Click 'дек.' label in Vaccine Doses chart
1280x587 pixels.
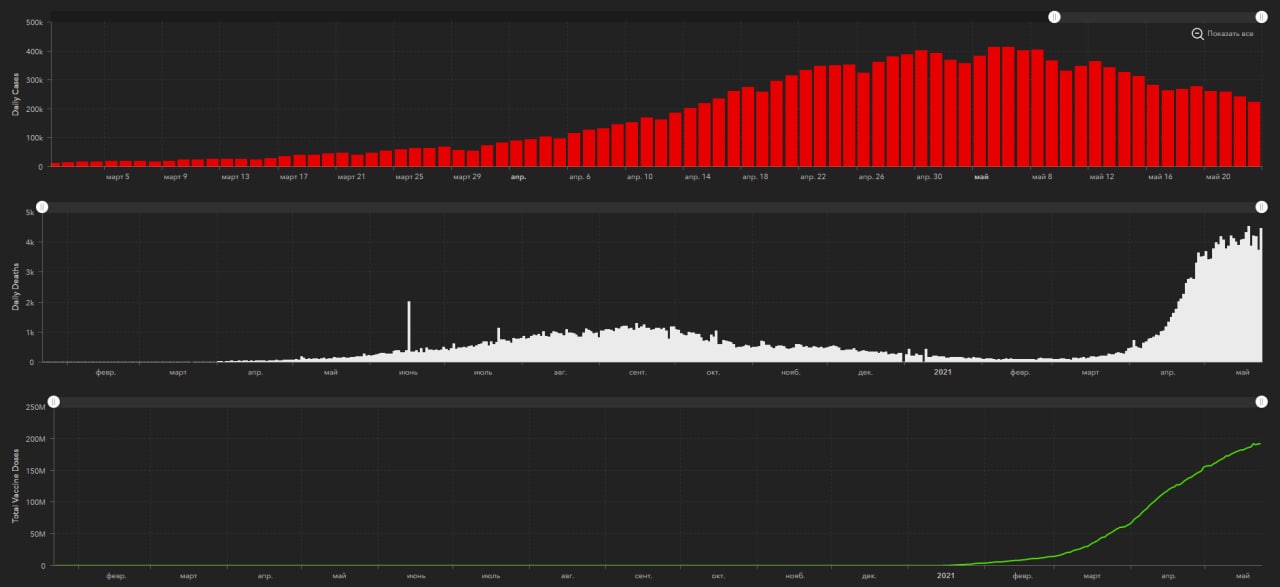pyautogui.click(x=869, y=576)
